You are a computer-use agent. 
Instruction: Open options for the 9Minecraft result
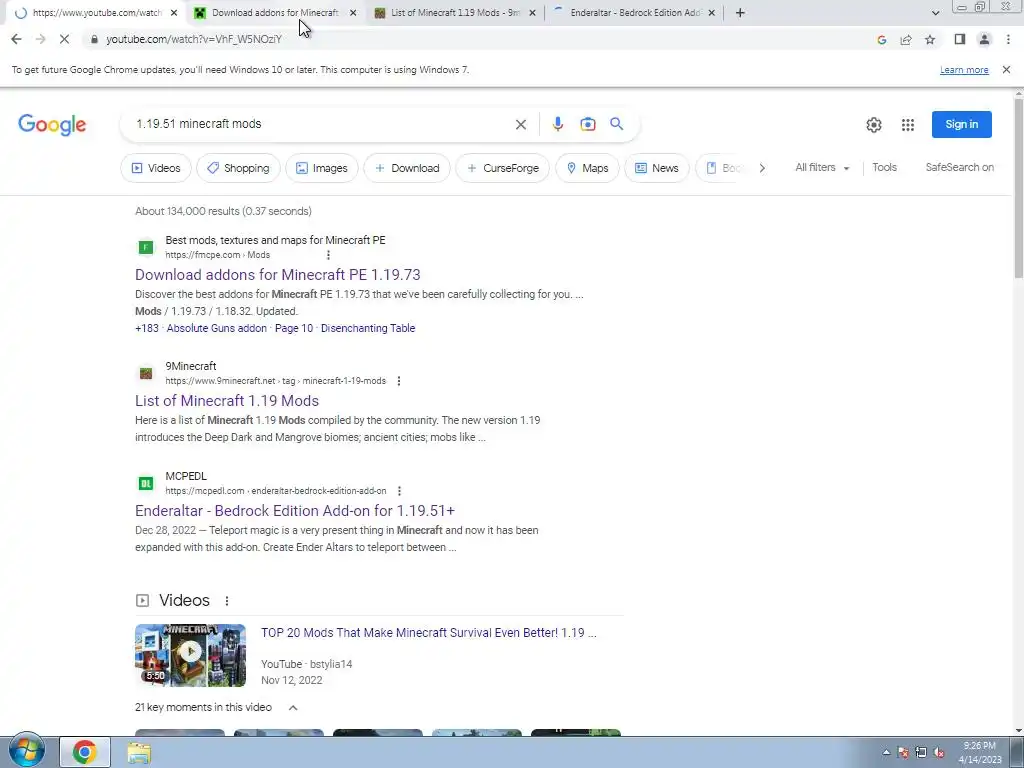[x=399, y=381]
